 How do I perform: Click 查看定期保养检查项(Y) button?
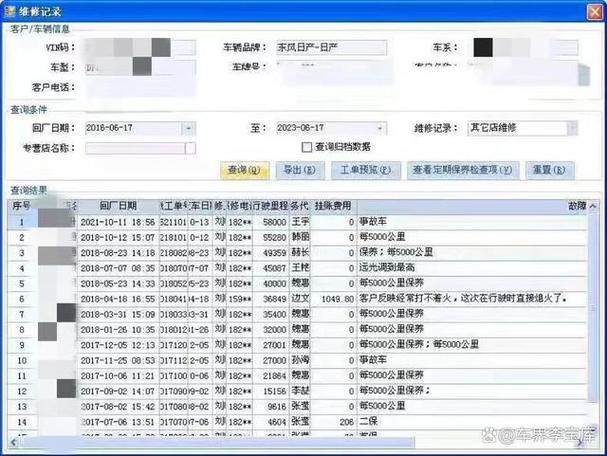[463, 170]
